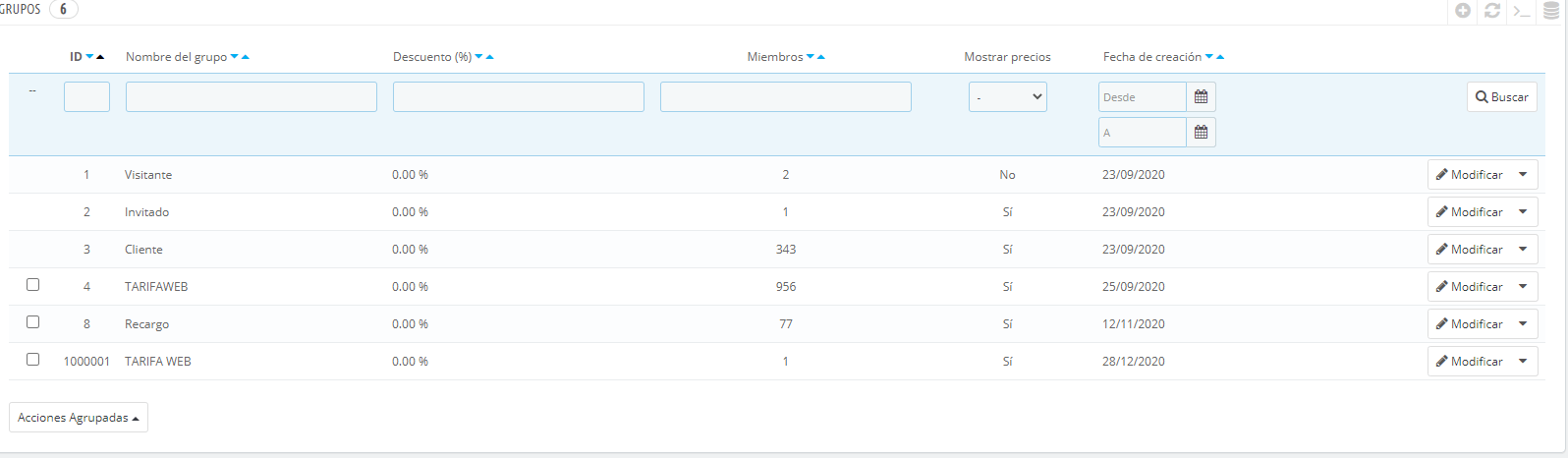The height and width of the screenshot is (458, 1568).
Task: Modify the Cliente group
Action: tap(1469, 250)
